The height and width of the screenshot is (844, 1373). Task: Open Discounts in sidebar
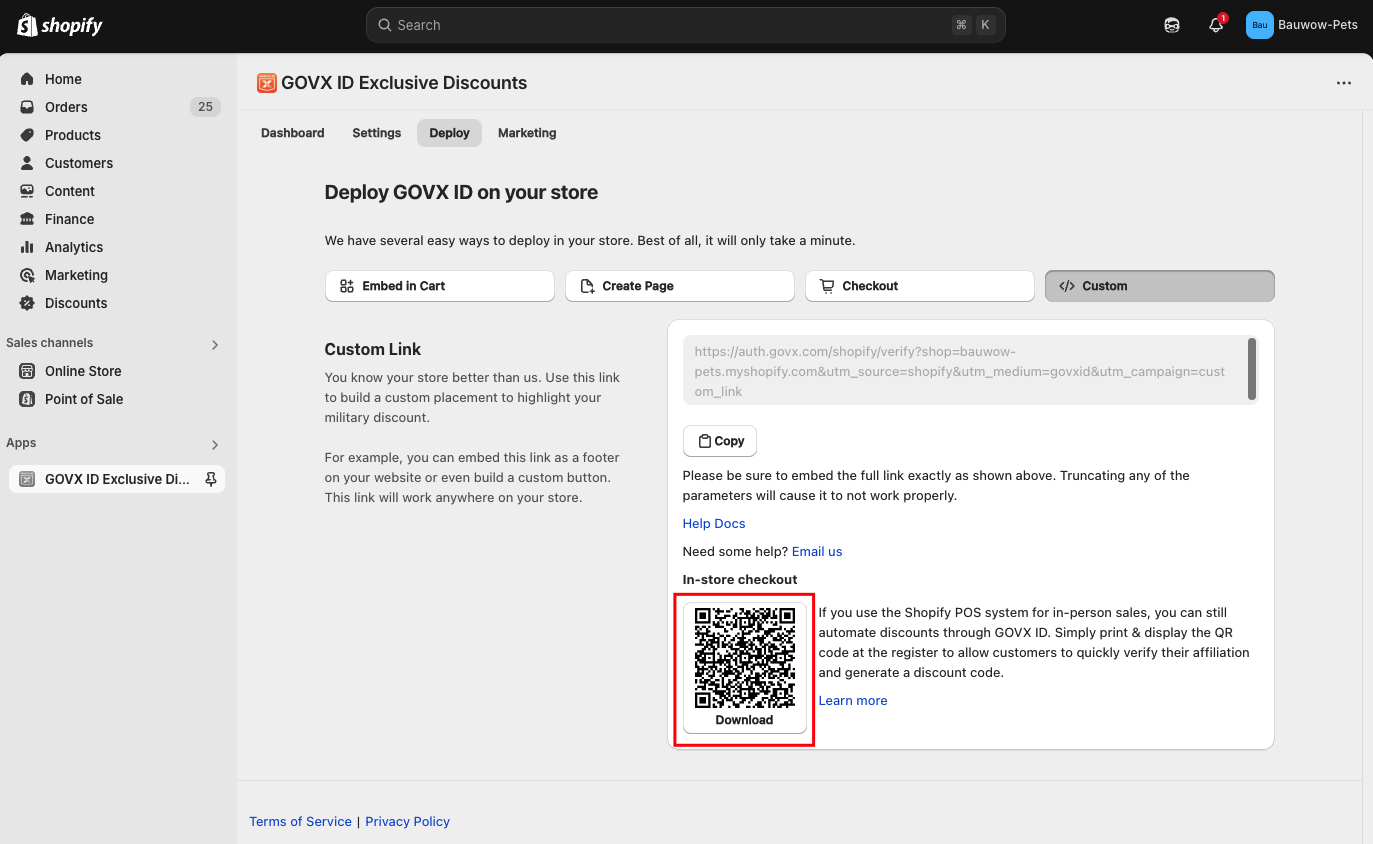[76, 303]
